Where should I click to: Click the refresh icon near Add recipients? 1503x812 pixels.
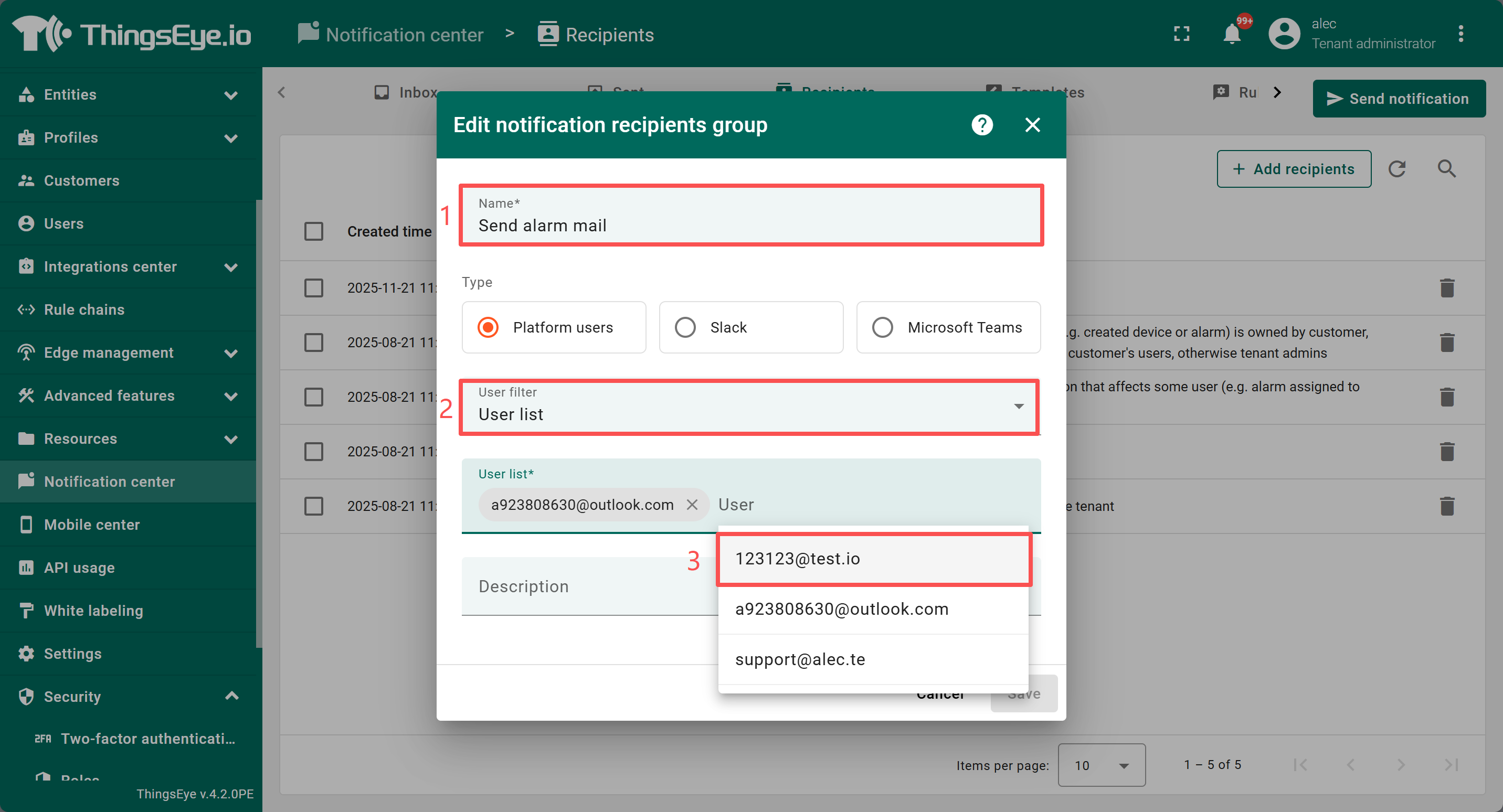pos(1397,169)
